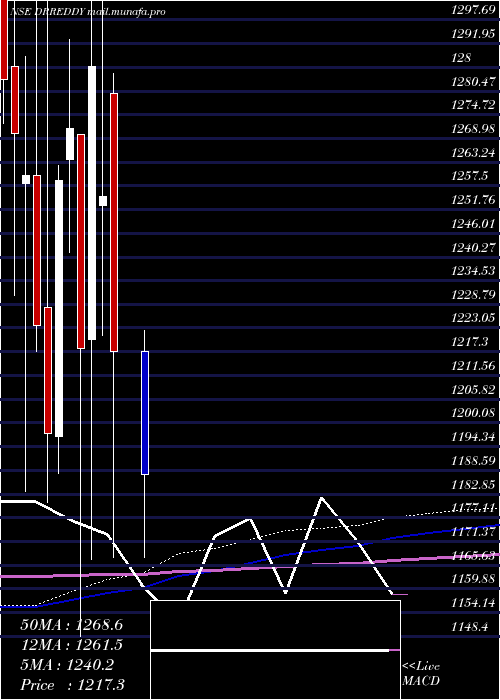
Task: Click the 1280.47 price level label
Action: click(473, 82)
